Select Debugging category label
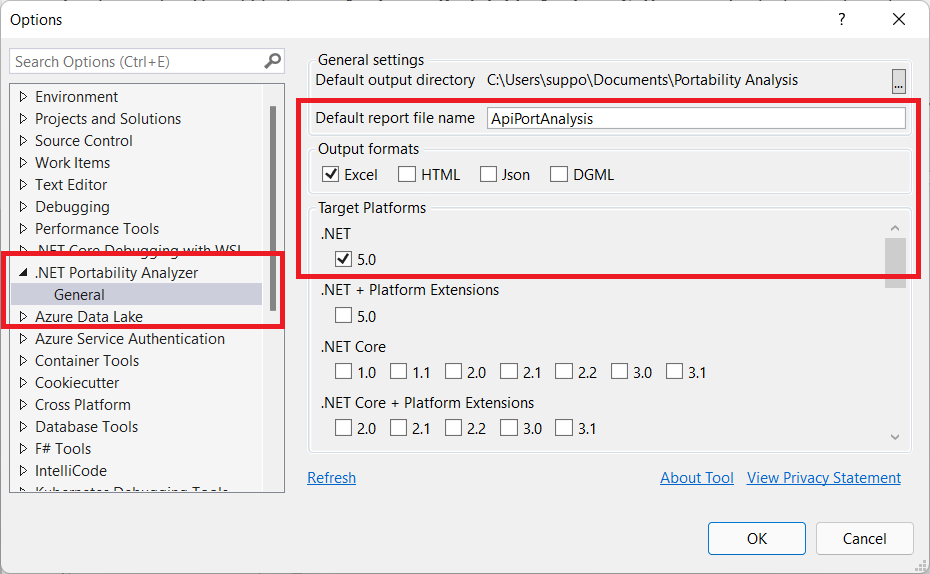 click(72, 206)
